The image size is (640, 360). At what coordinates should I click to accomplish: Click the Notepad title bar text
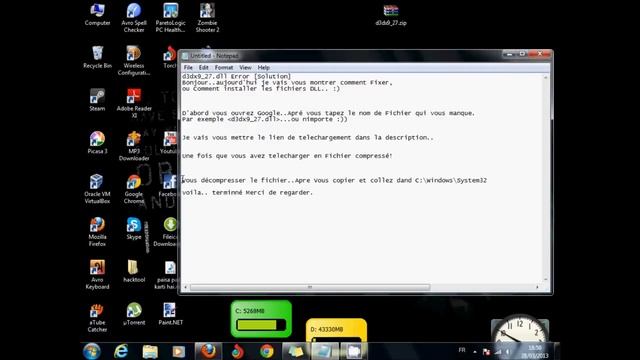click(214, 56)
